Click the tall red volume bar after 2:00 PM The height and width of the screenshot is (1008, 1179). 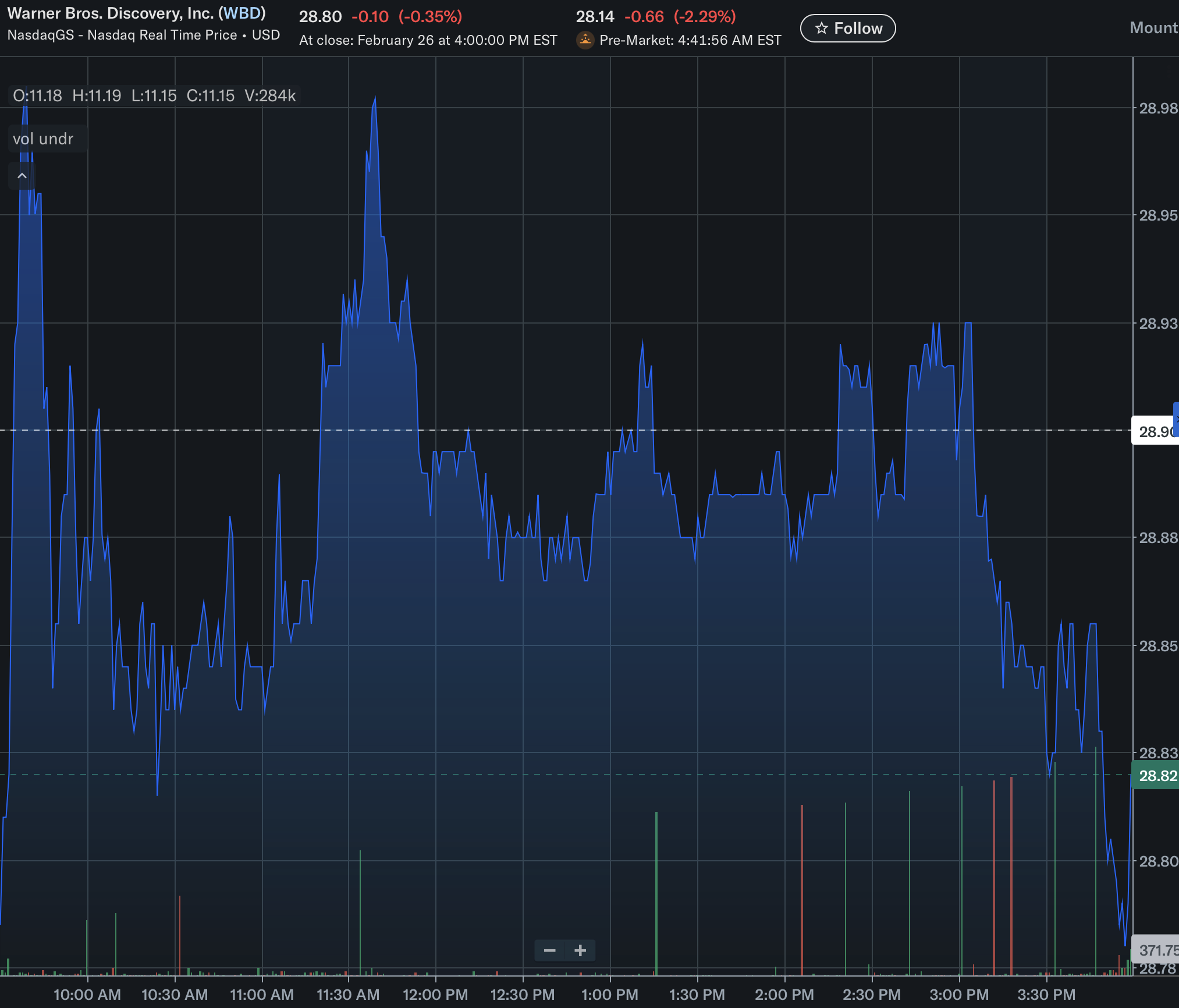(802, 890)
